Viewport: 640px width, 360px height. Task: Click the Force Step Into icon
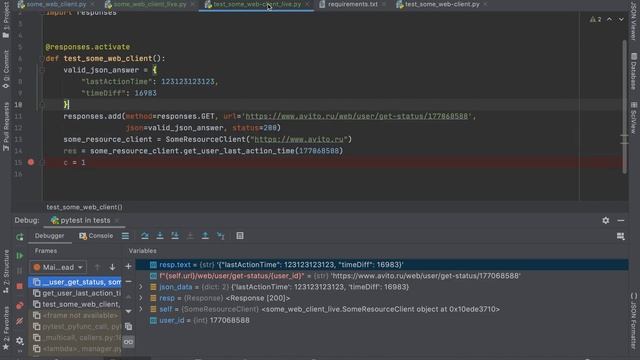(190, 236)
